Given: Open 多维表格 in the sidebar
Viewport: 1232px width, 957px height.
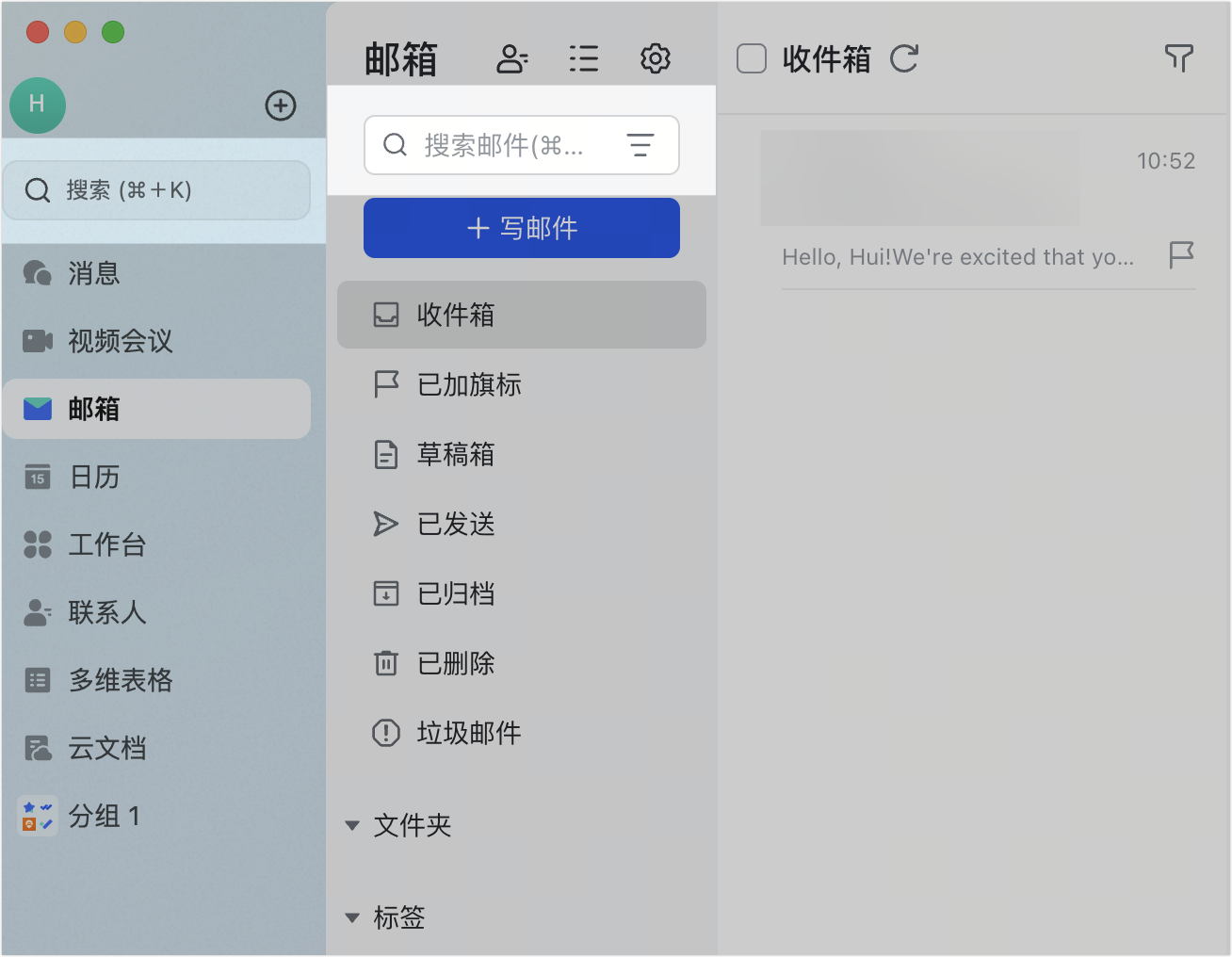Looking at the screenshot, I should [156, 680].
